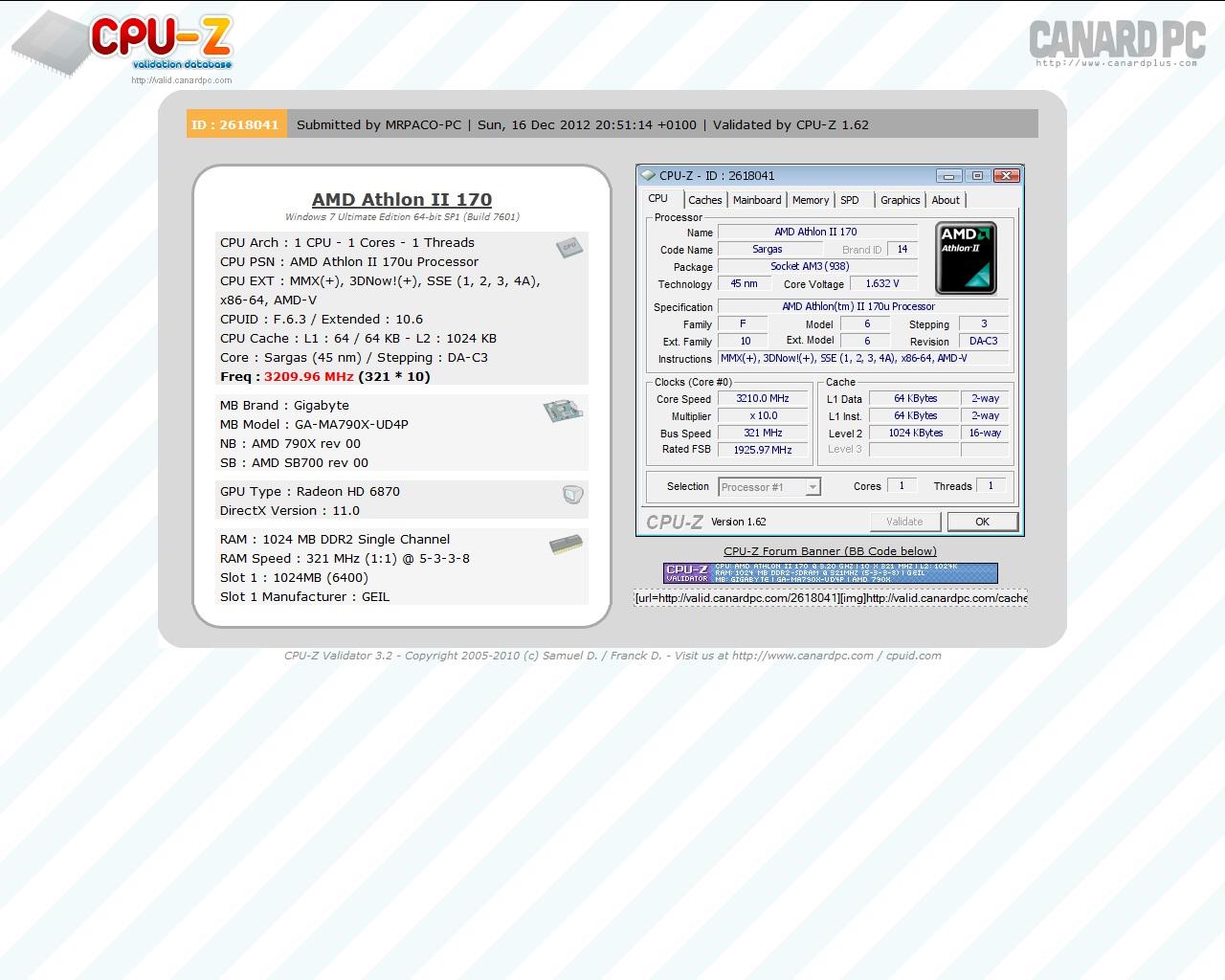Screen dimensions: 1225x980
Task: Click the GPU Type Radeon HD 6870 line
Action: click(x=310, y=492)
